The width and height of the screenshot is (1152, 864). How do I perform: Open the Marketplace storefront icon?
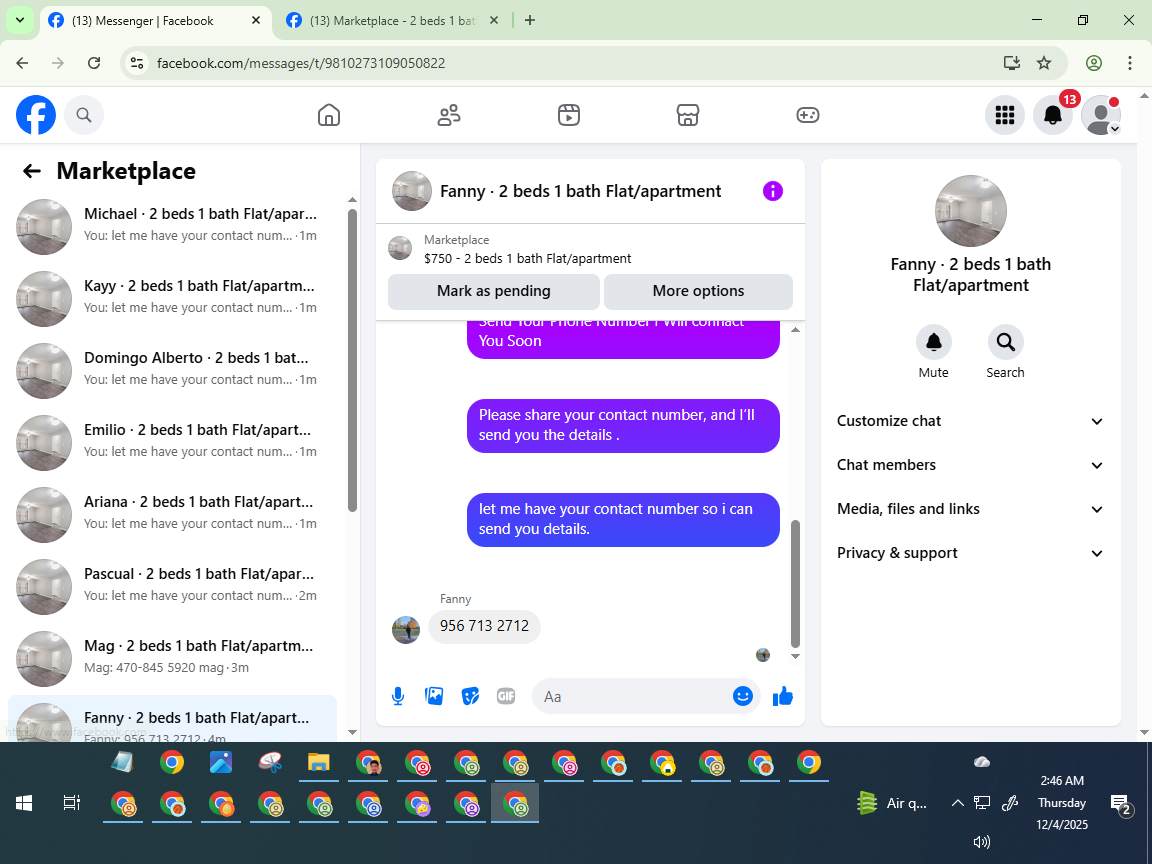[688, 115]
